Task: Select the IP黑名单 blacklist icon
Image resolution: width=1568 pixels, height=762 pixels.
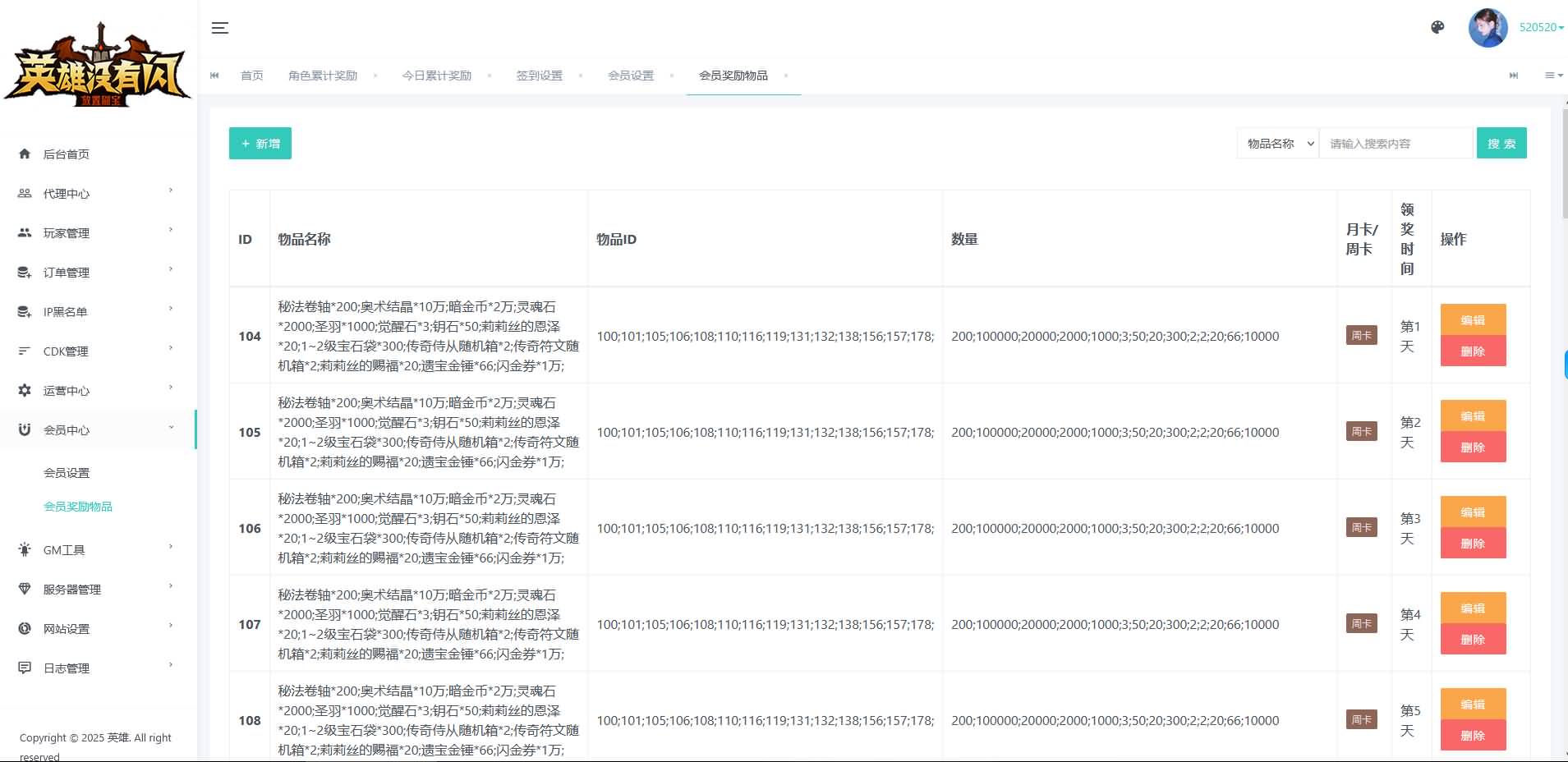Action: click(x=25, y=311)
